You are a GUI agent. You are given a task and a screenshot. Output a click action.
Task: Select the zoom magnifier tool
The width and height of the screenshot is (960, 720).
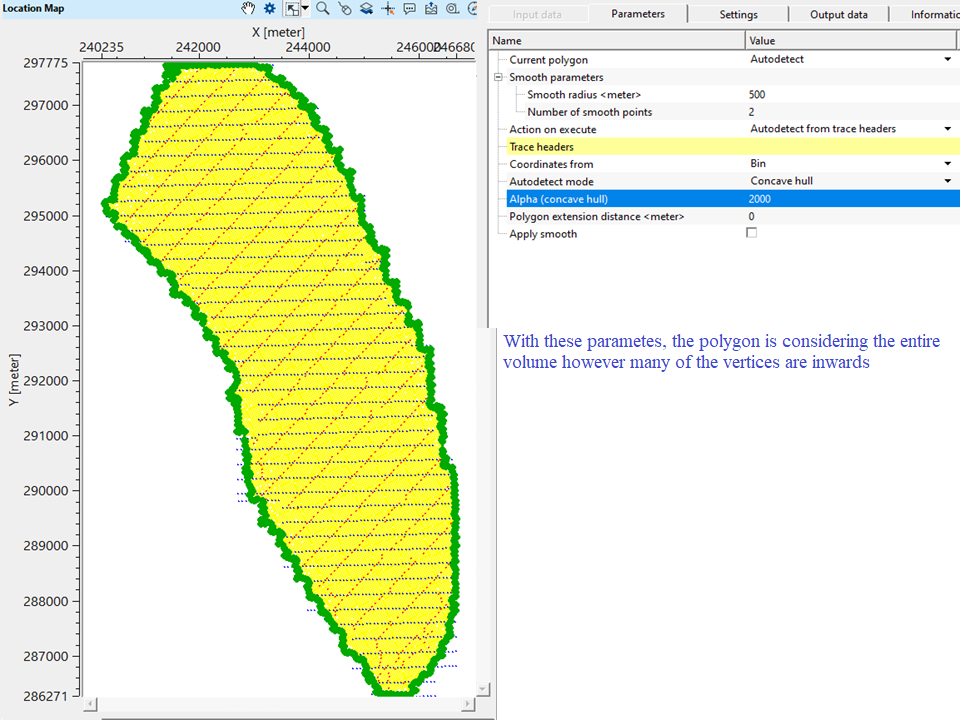pyautogui.click(x=323, y=9)
